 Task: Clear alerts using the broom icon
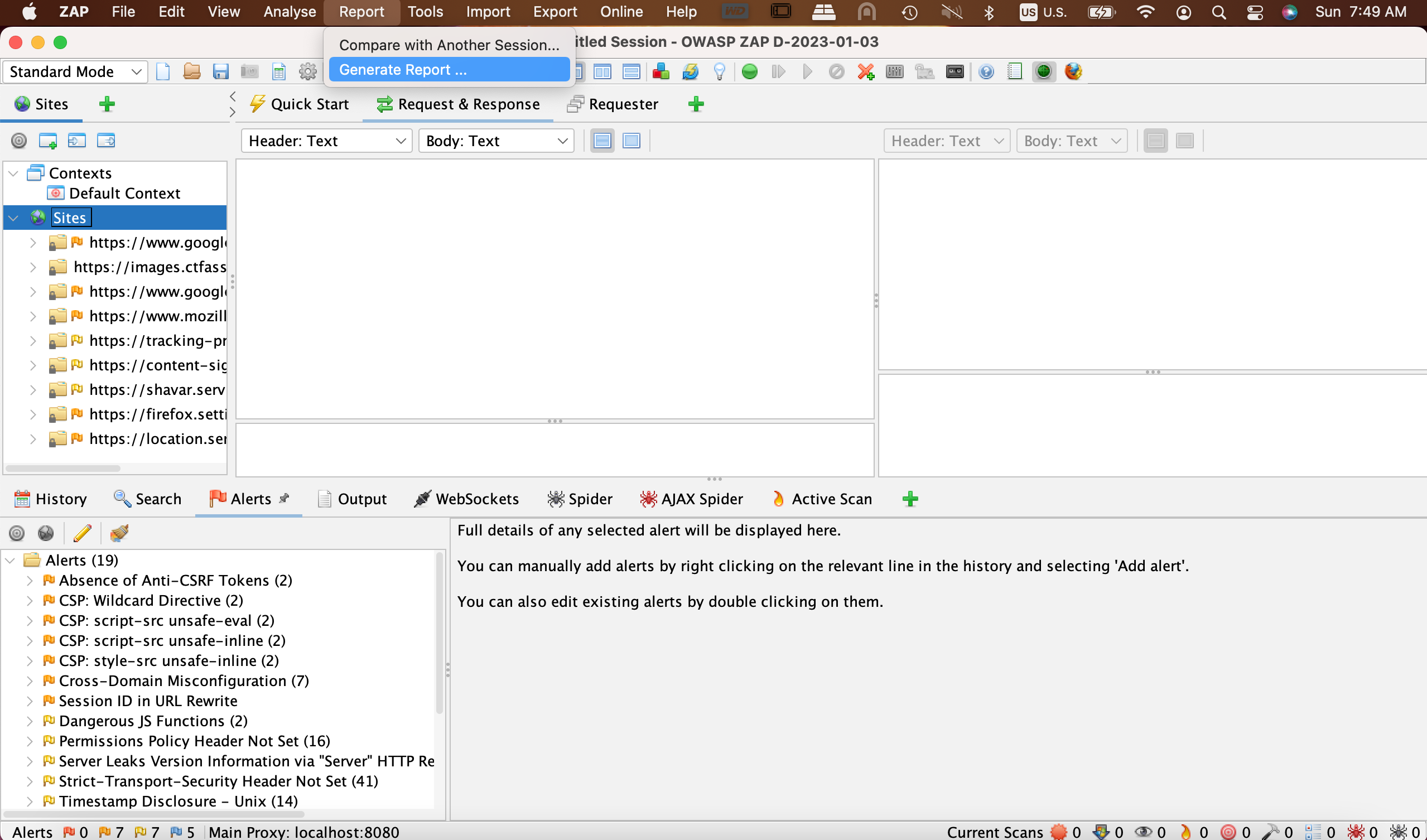pyautogui.click(x=119, y=533)
